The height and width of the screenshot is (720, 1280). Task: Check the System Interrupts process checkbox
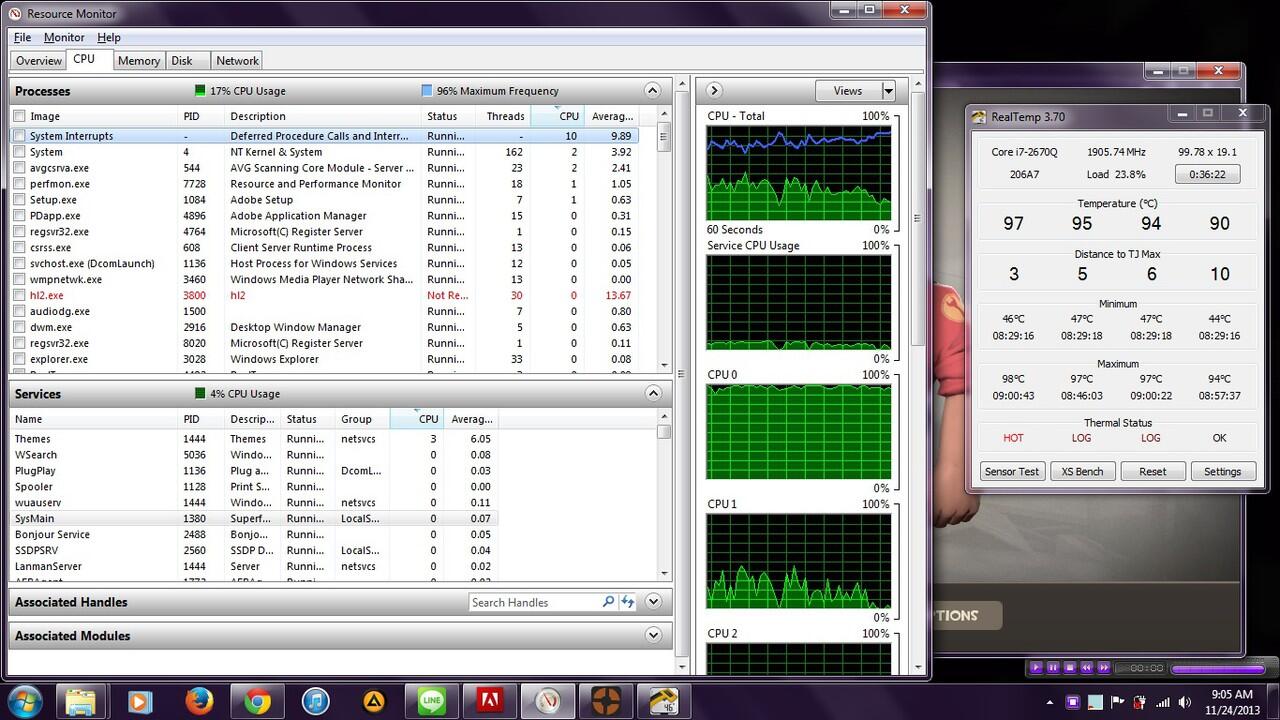click(x=19, y=136)
